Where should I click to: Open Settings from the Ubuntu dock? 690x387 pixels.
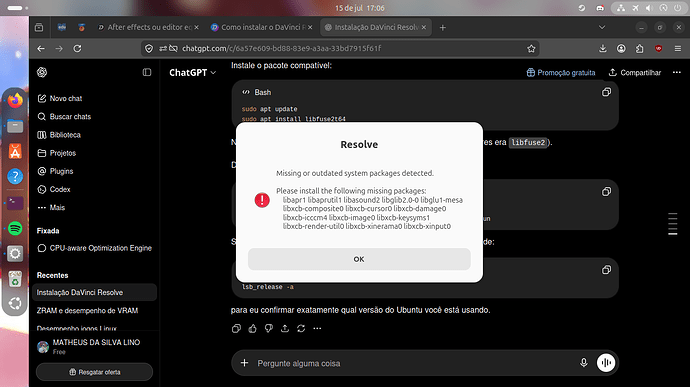point(15,254)
